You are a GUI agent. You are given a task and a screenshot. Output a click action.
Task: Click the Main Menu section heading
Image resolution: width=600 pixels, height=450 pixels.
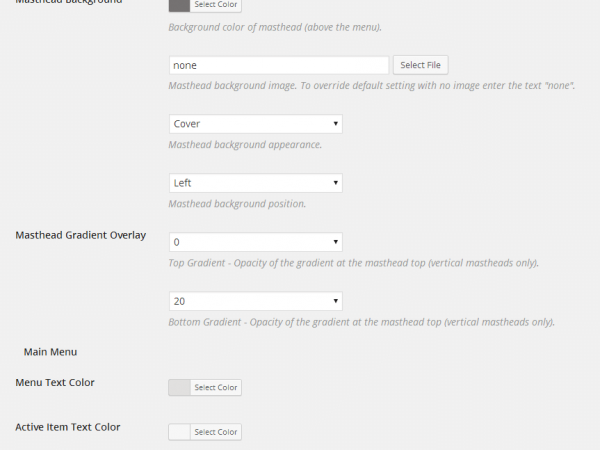pyautogui.click(x=51, y=352)
